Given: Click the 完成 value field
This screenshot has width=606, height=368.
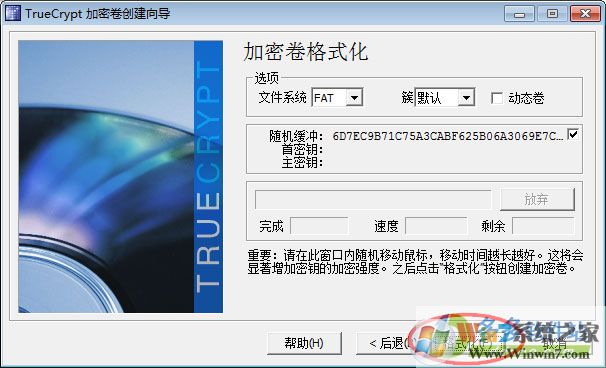Looking at the screenshot, I should [319, 226].
